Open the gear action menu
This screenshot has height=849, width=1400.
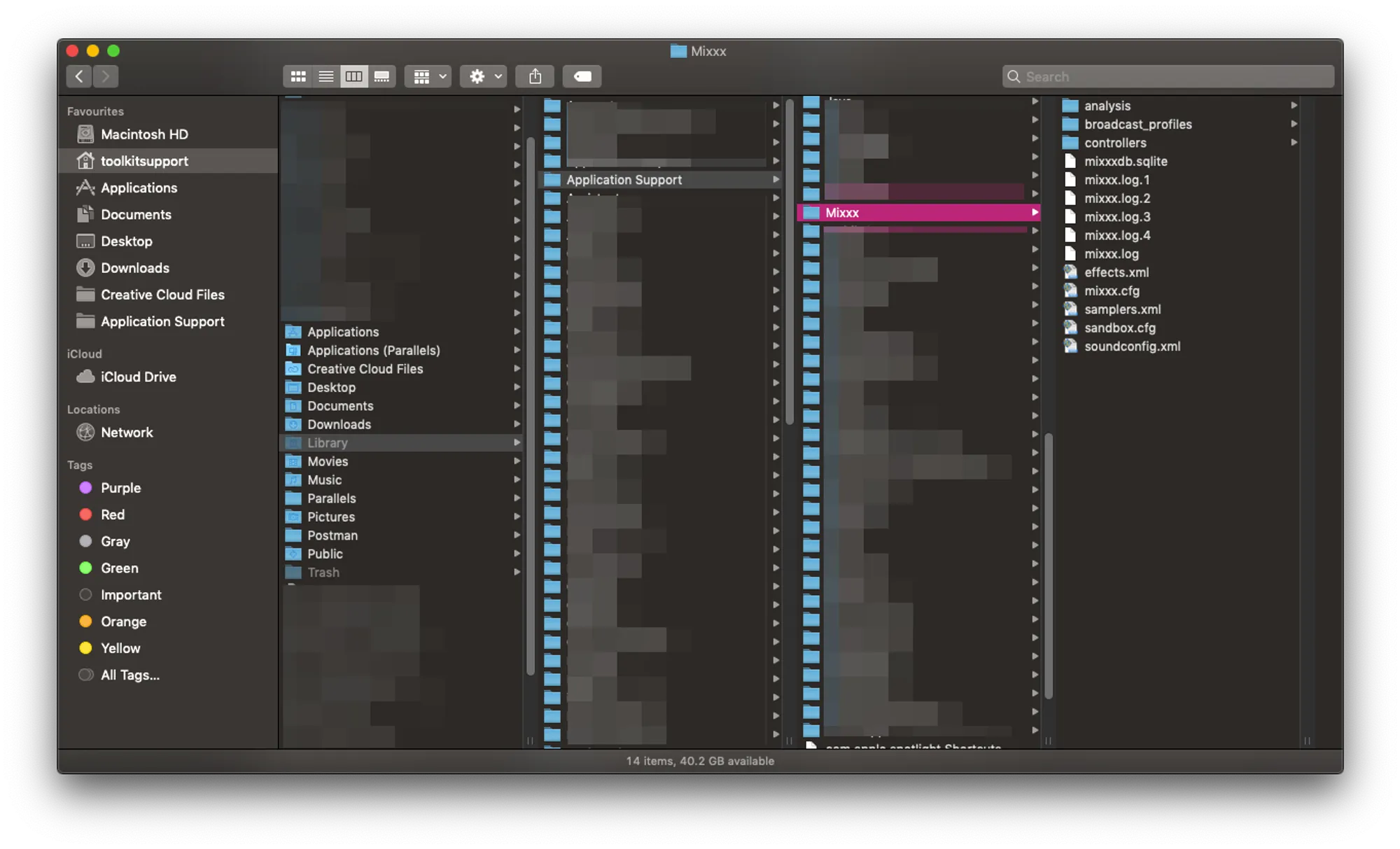point(485,76)
